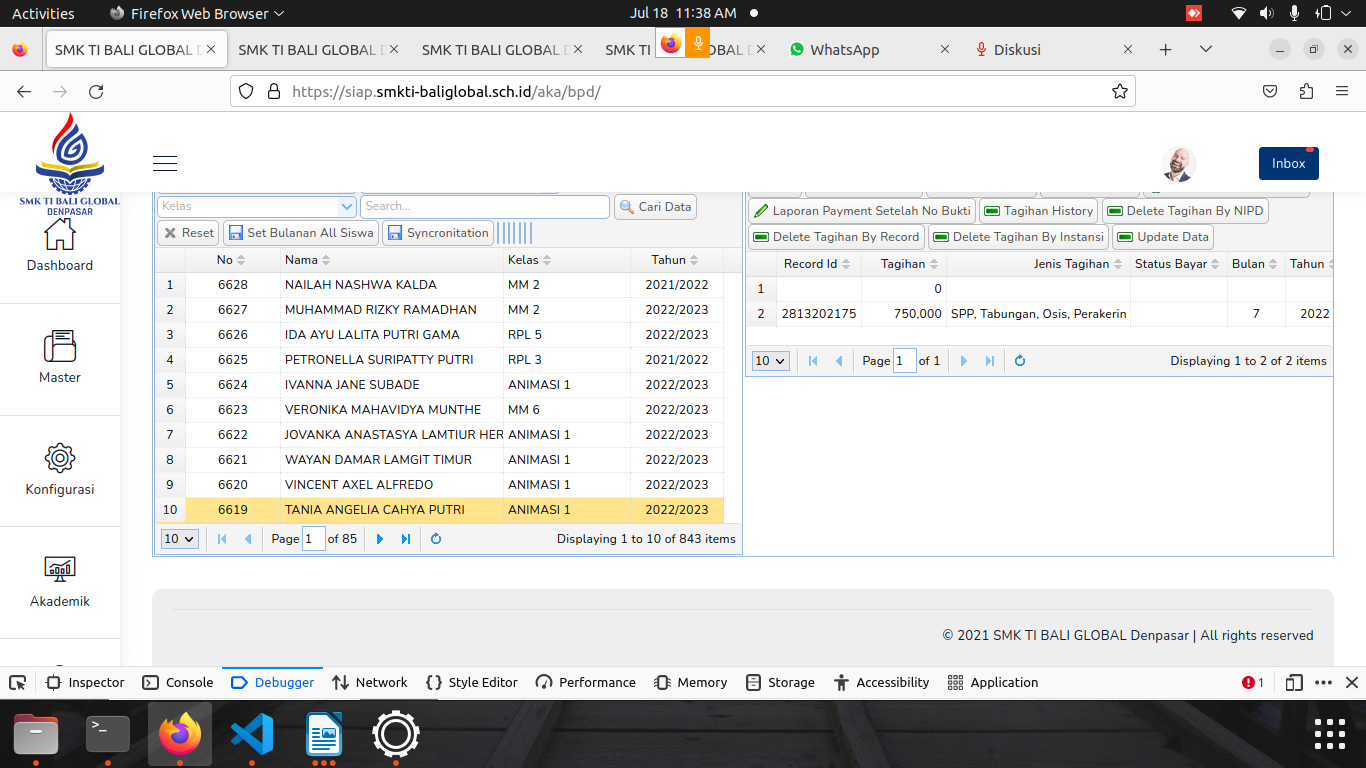Expand the Kelas dropdown filter

click(347, 207)
